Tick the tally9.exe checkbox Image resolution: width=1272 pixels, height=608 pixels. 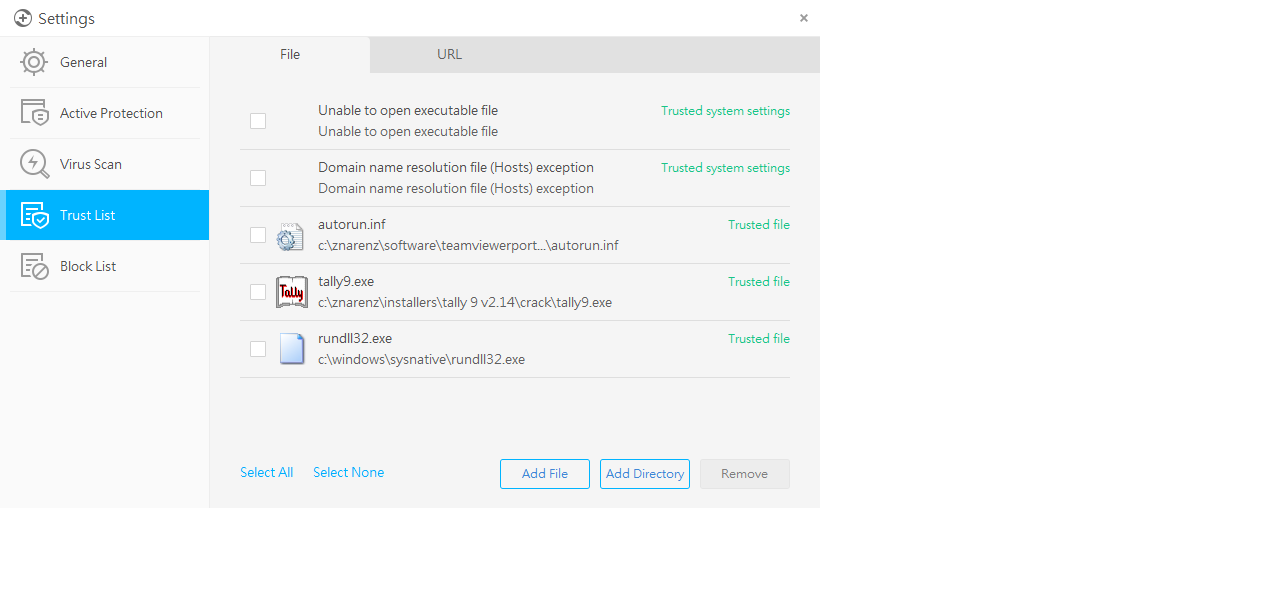(258, 292)
